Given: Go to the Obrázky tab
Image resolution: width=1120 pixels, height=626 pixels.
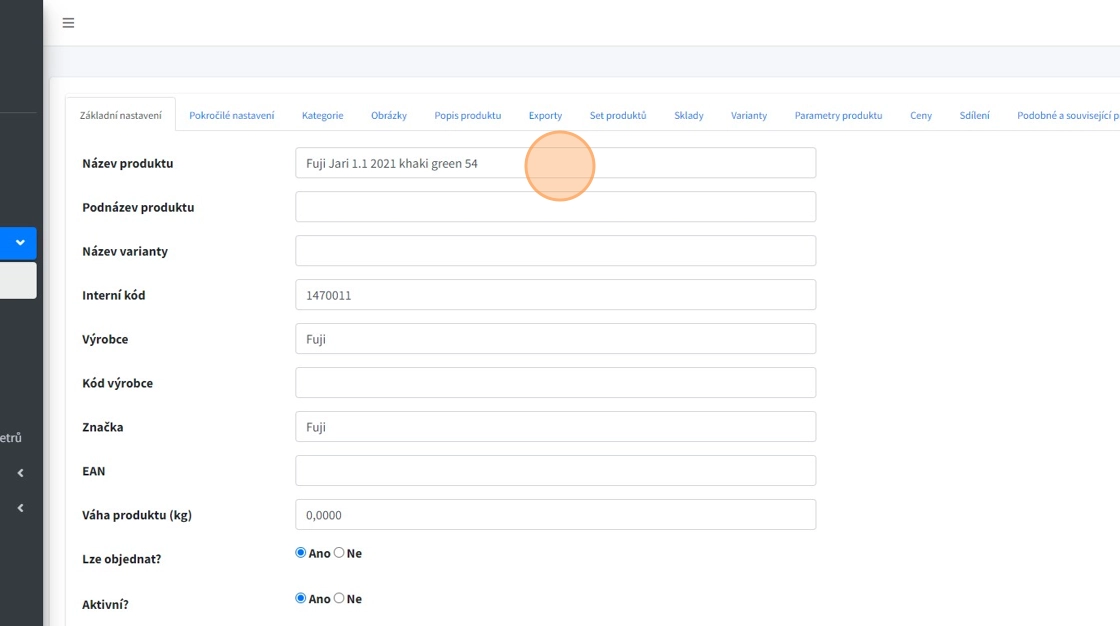Looking at the screenshot, I should [388, 115].
